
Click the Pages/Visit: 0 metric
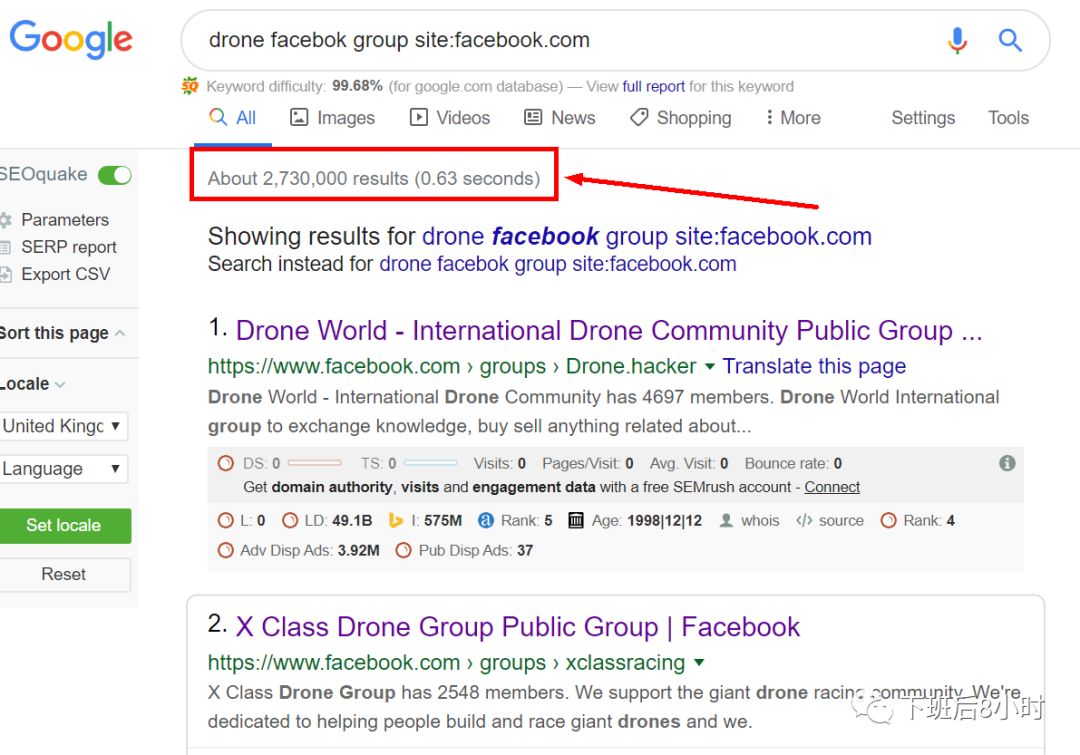click(588, 464)
